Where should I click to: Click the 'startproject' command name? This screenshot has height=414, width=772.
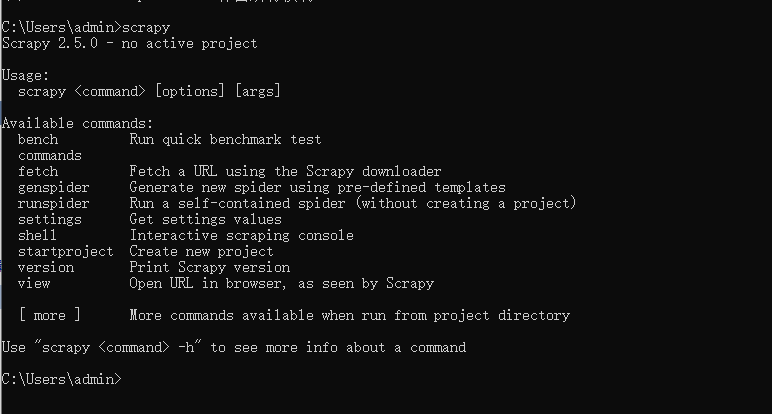click(x=65, y=252)
